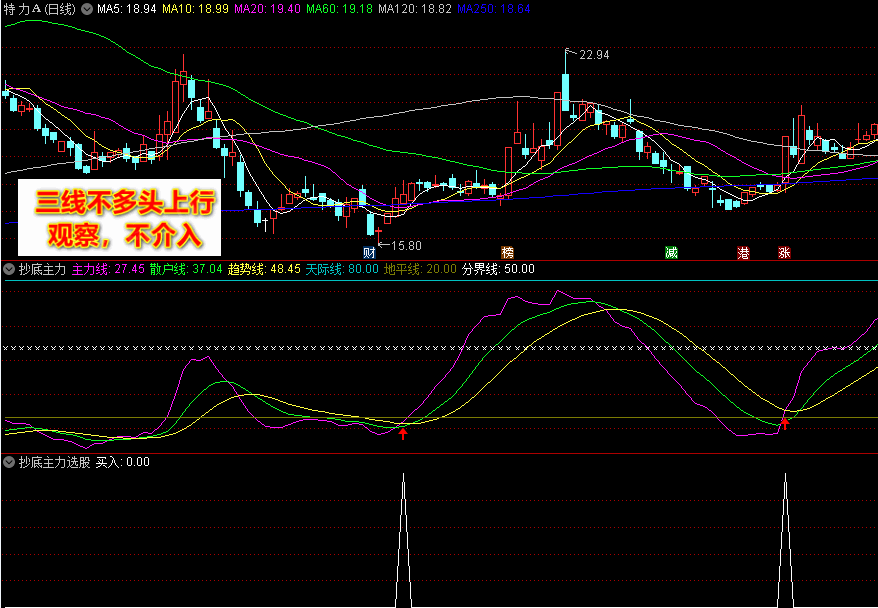Click the 减 event marker icon
Viewport: 878px width, 608px height.
[671, 252]
